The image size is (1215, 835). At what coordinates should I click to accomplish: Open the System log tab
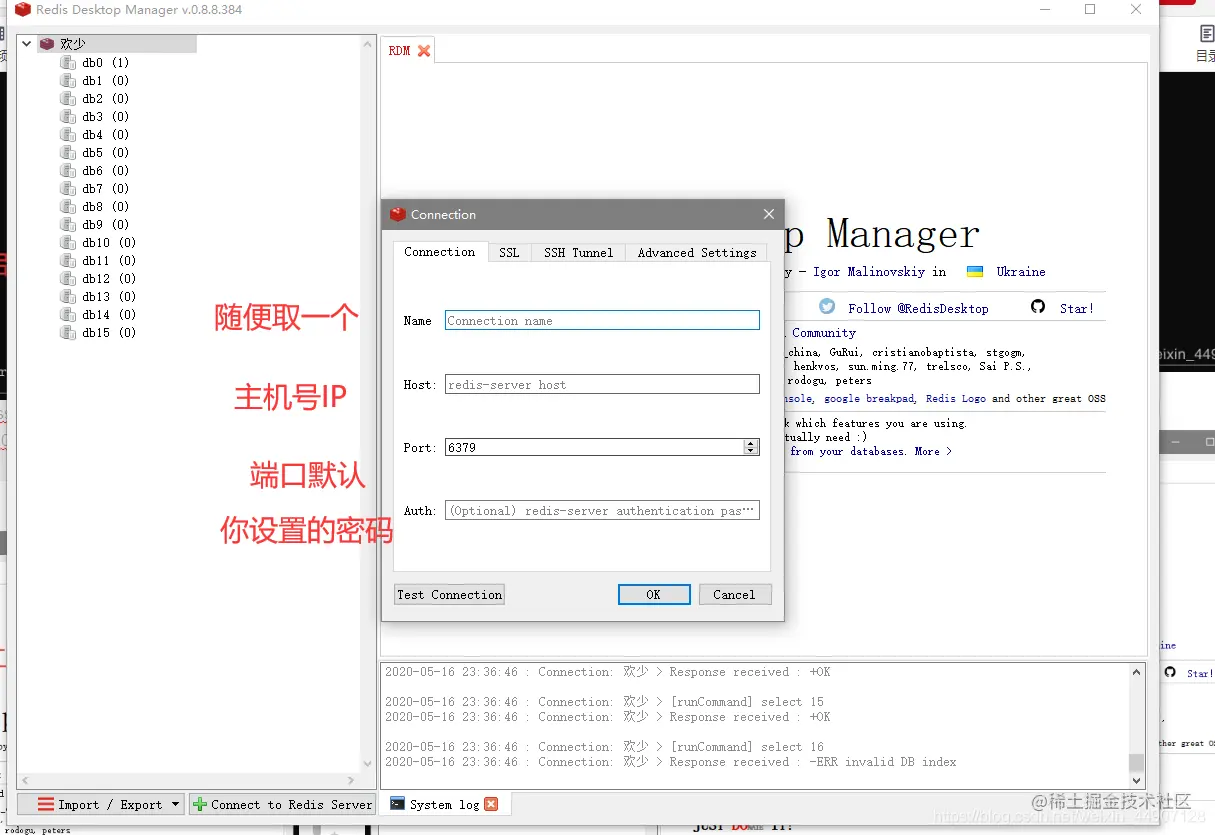point(444,804)
